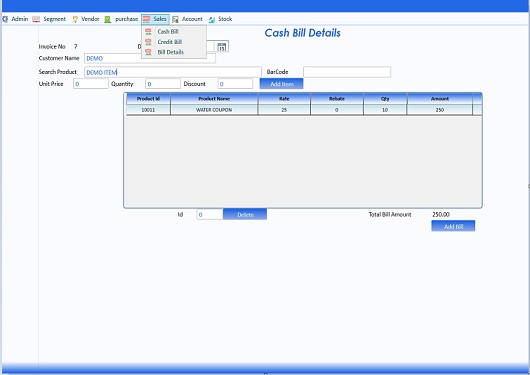This screenshot has height=375, width=530.
Task: Click the Cash Bill entry icon
Action: (x=148, y=32)
